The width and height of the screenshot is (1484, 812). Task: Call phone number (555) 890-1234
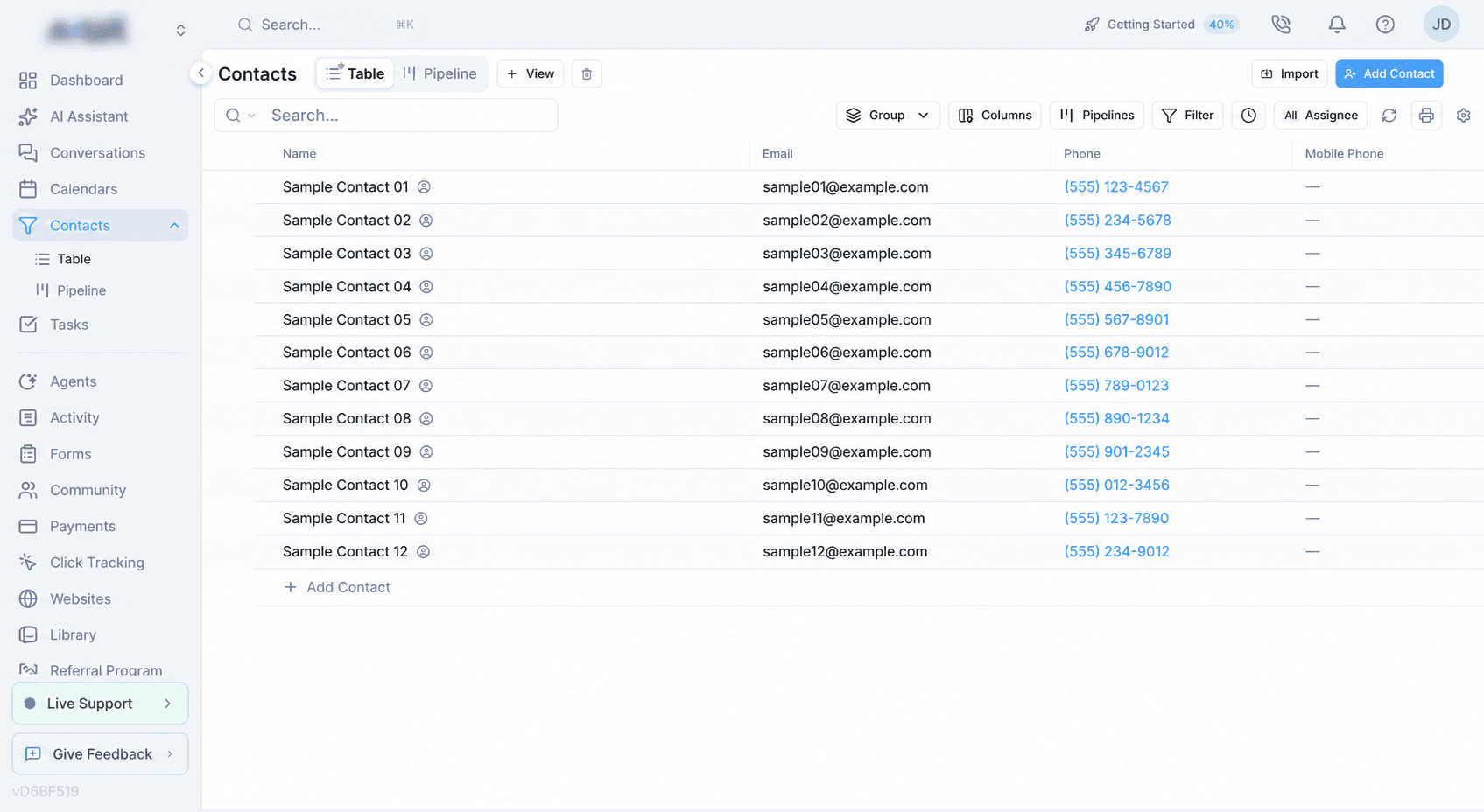coord(1116,419)
